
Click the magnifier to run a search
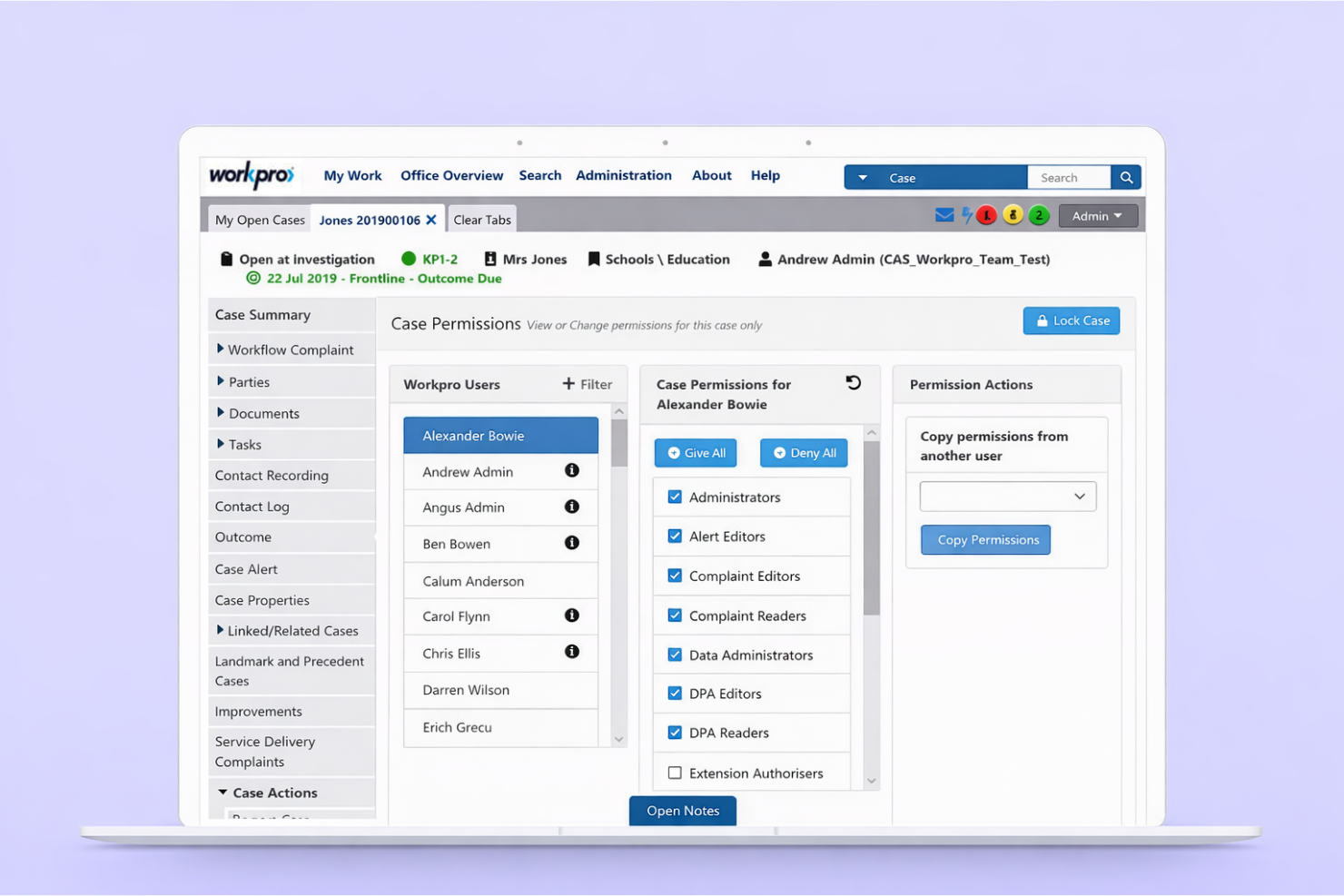click(1126, 177)
